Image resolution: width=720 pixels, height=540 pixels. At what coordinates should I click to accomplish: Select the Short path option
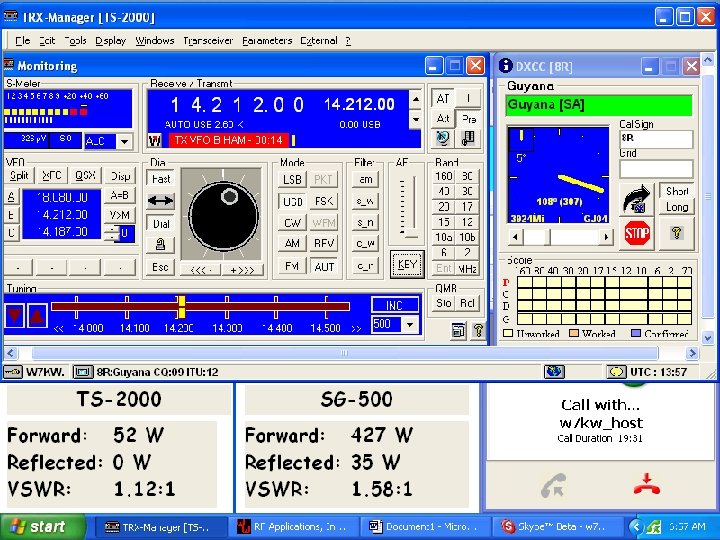[677, 191]
